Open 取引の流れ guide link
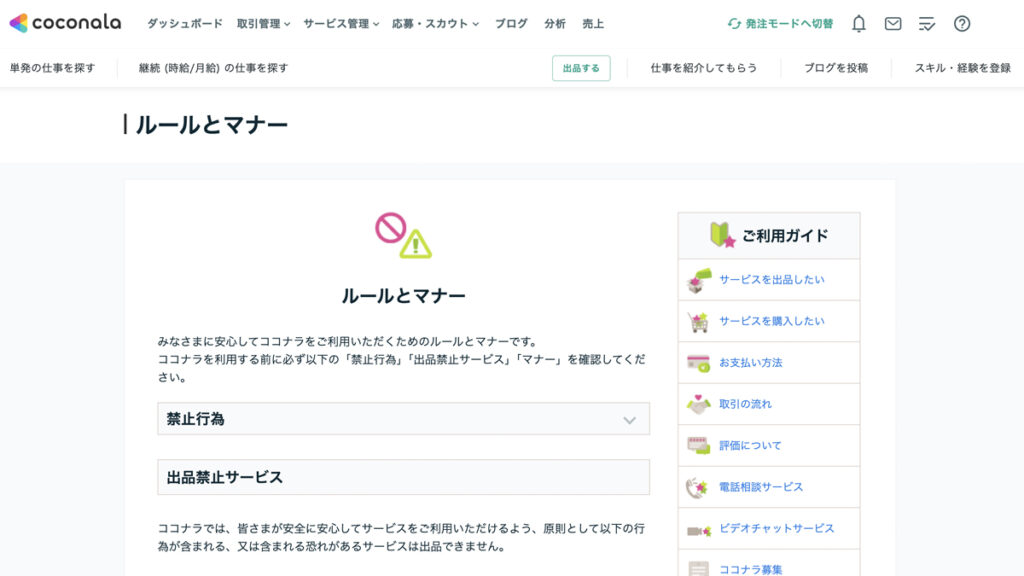Image resolution: width=1024 pixels, height=576 pixels. pyautogui.click(x=745, y=404)
